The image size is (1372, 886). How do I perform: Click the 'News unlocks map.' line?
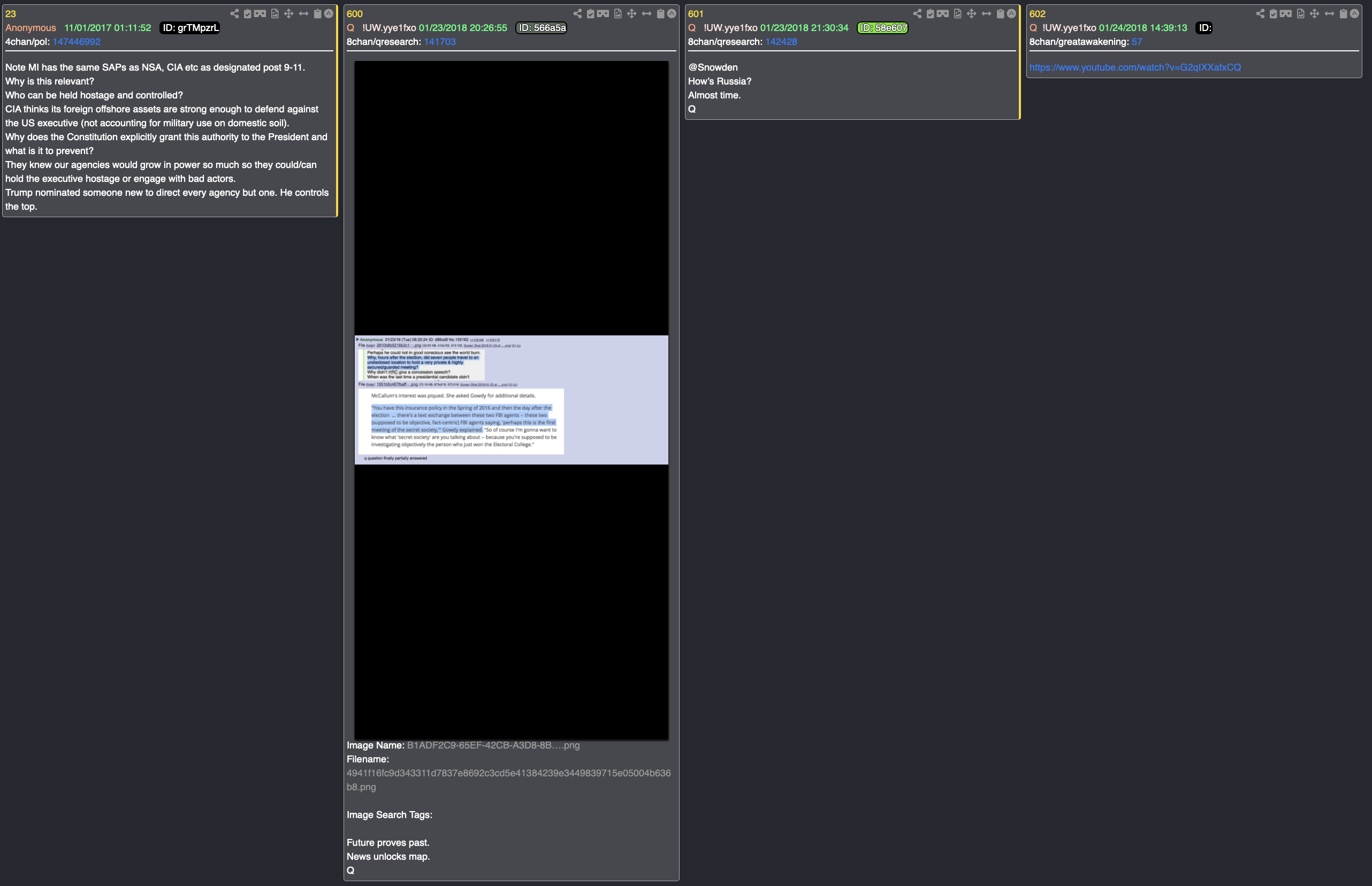[x=388, y=856]
